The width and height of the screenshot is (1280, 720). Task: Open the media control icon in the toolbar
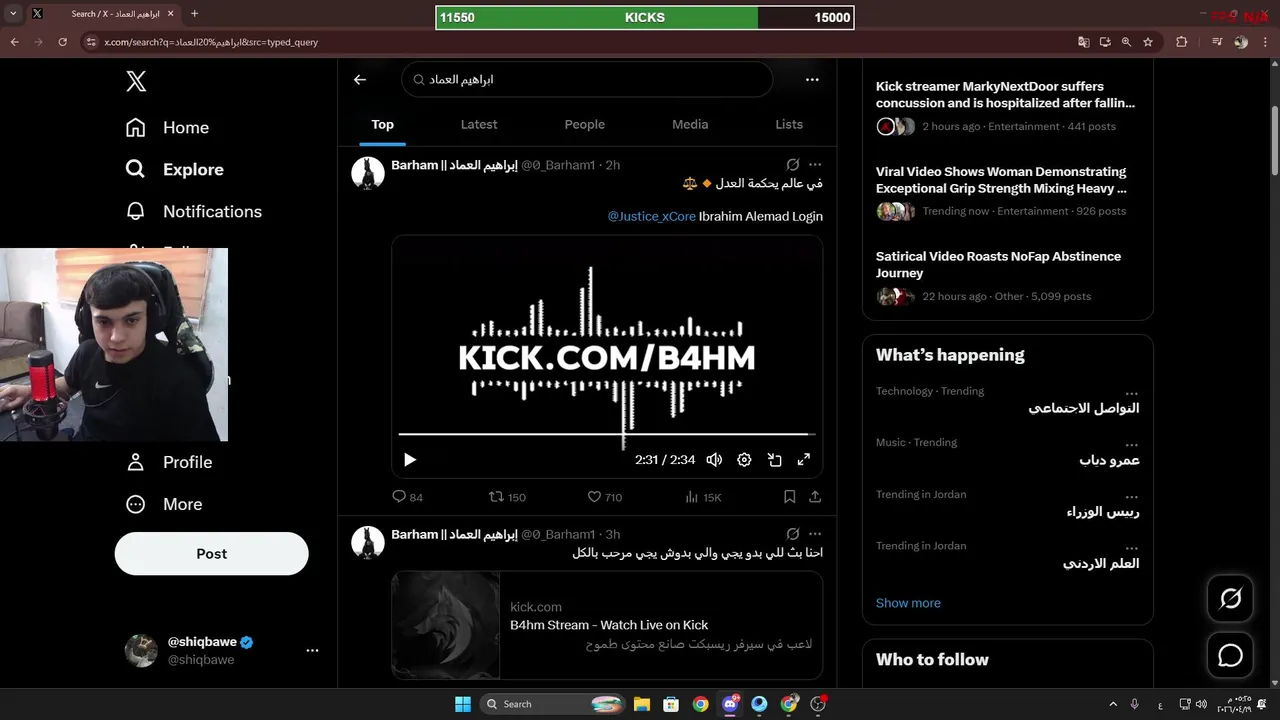tap(1217, 42)
